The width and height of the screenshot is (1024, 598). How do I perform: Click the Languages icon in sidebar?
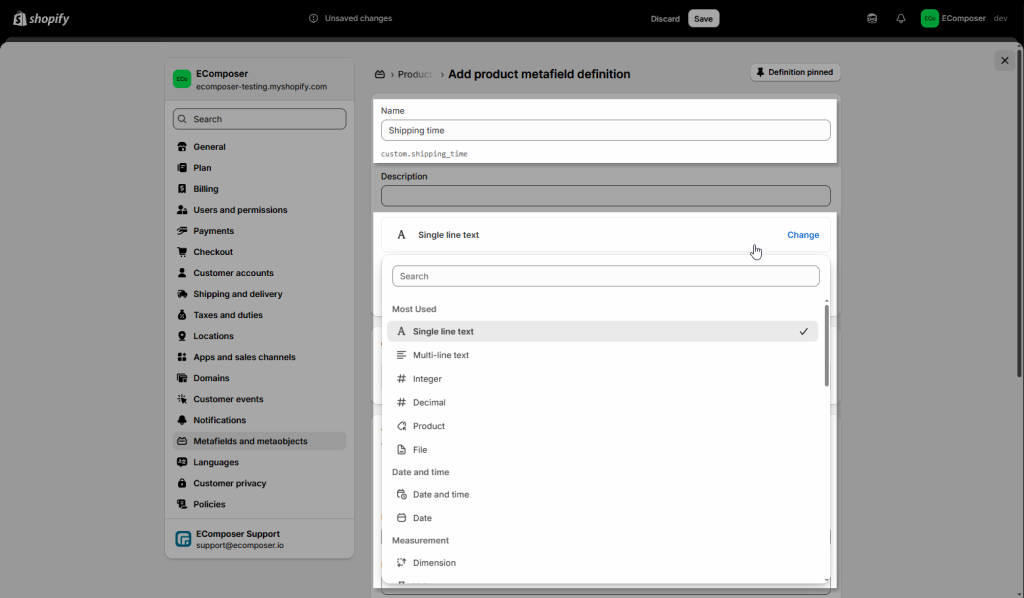point(182,462)
